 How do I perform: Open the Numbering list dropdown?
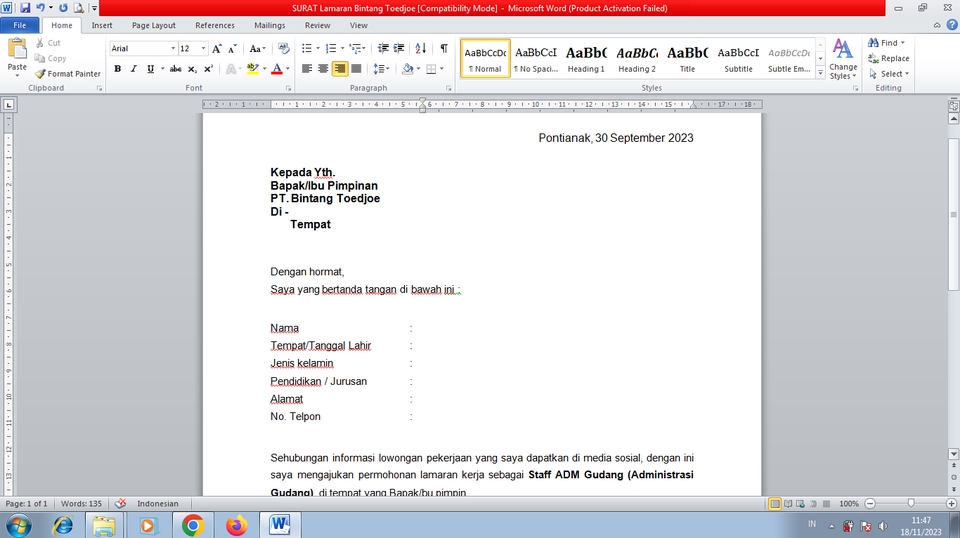[342, 48]
